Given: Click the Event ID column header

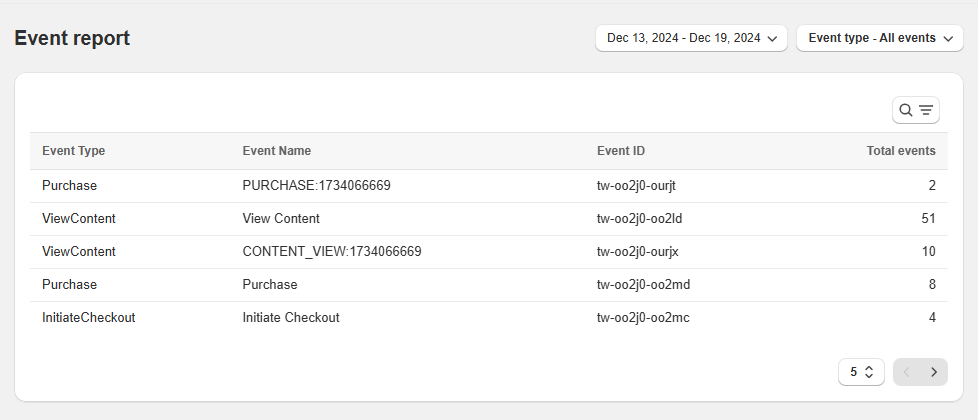Looking at the screenshot, I should pos(620,151).
